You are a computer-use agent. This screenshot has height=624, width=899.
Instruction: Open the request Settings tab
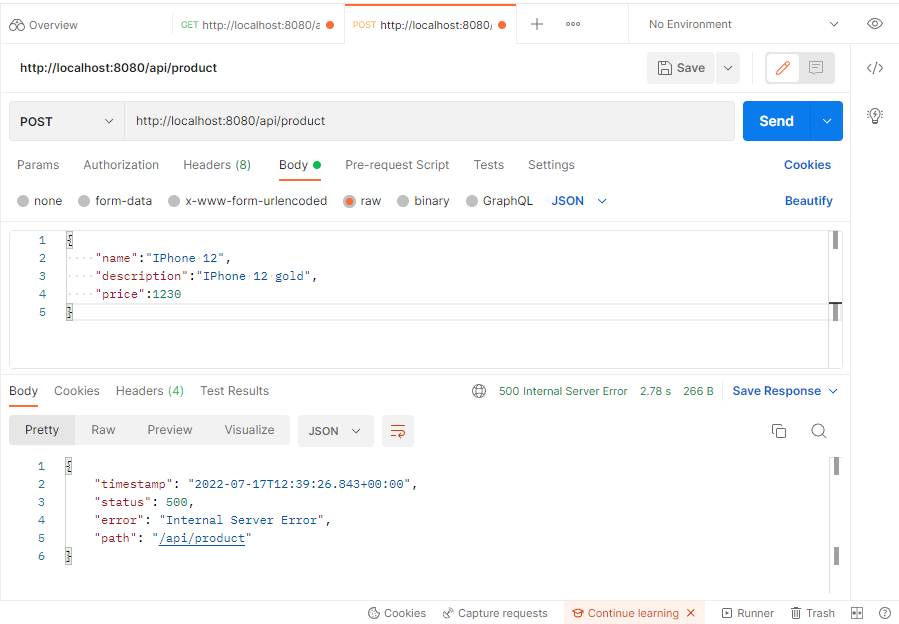point(551,165)
